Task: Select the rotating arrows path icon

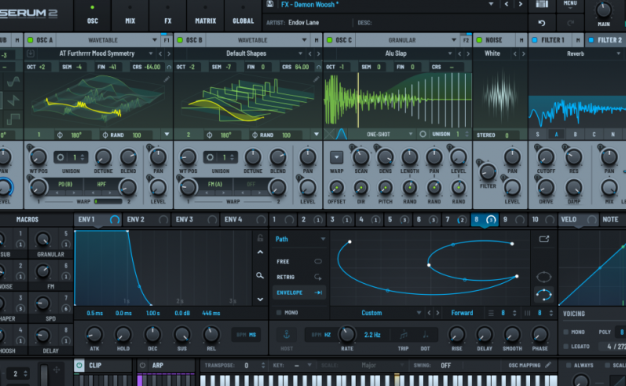Action: 544,295
